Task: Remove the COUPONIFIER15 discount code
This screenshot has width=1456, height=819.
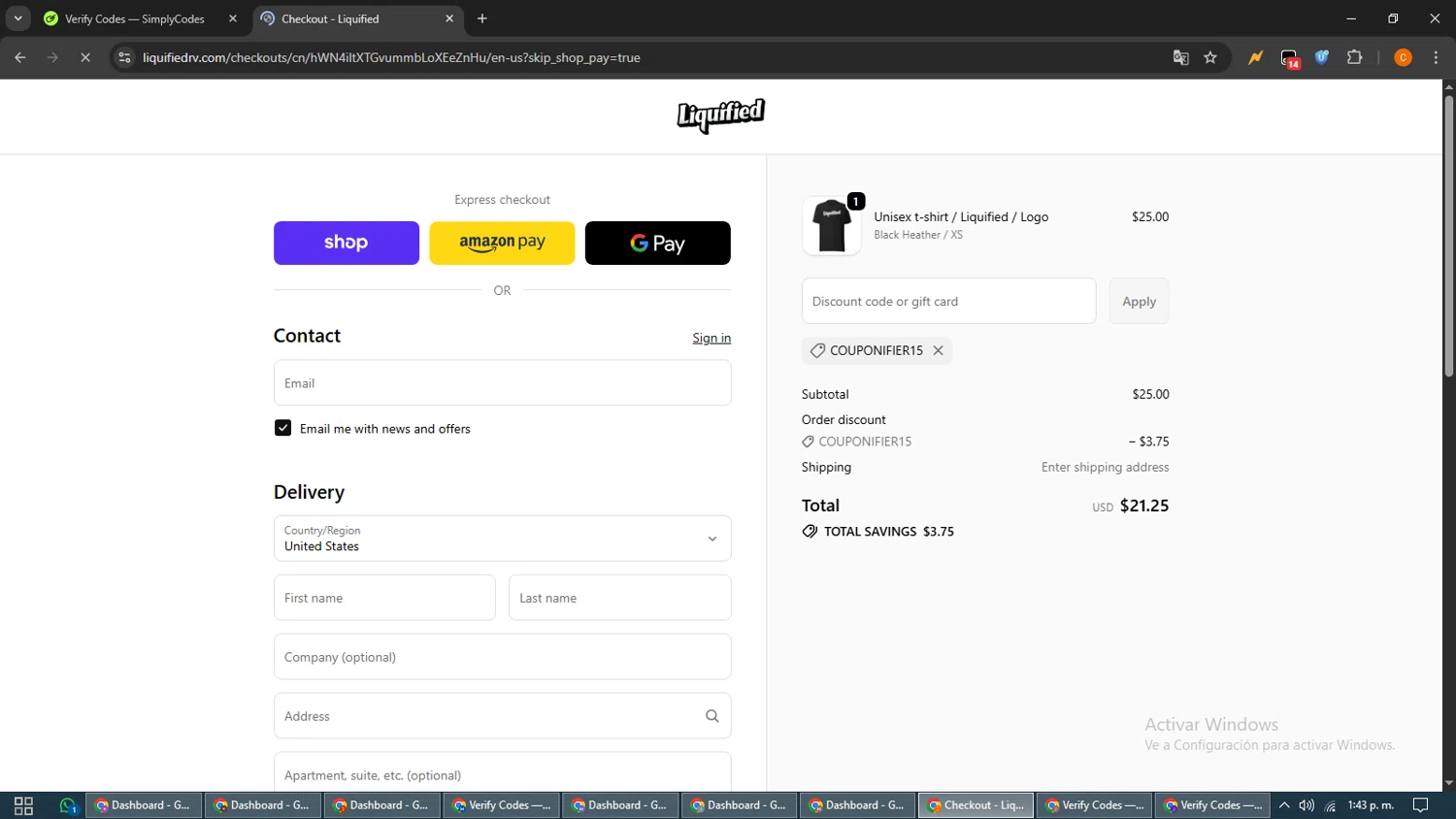Action: coord(939,350)
